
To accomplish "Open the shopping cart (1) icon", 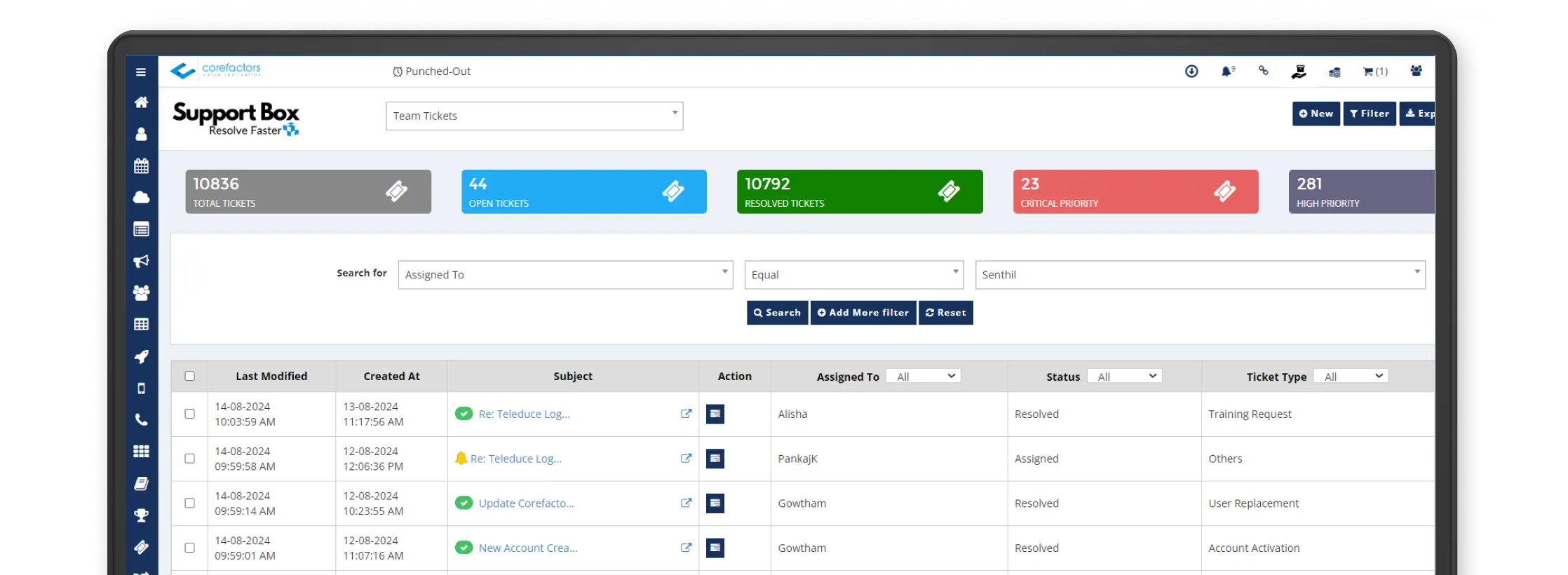I will [1375, 72].
